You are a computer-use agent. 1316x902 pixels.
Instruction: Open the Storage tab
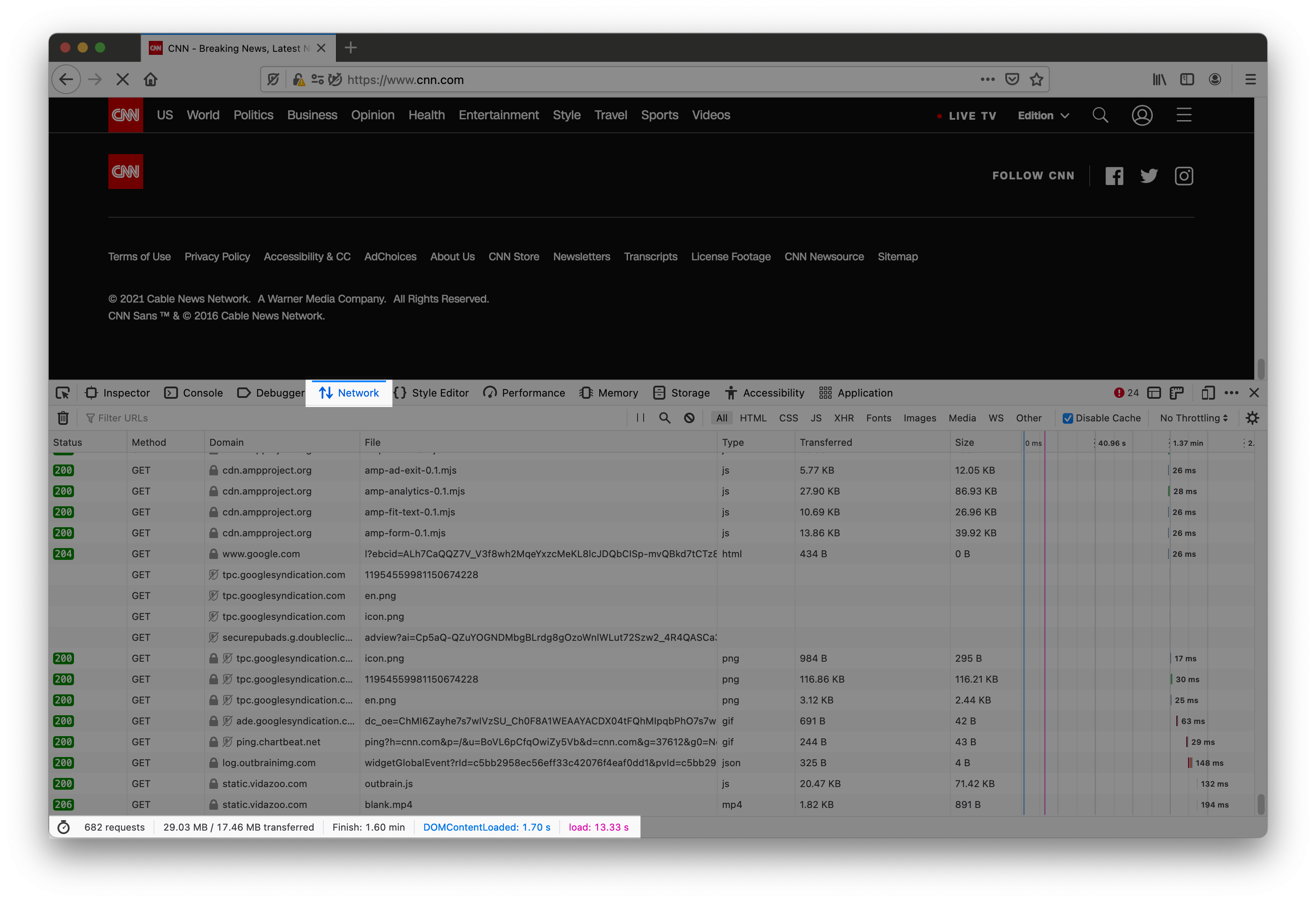pyautogui.click(x=681, y=393)
